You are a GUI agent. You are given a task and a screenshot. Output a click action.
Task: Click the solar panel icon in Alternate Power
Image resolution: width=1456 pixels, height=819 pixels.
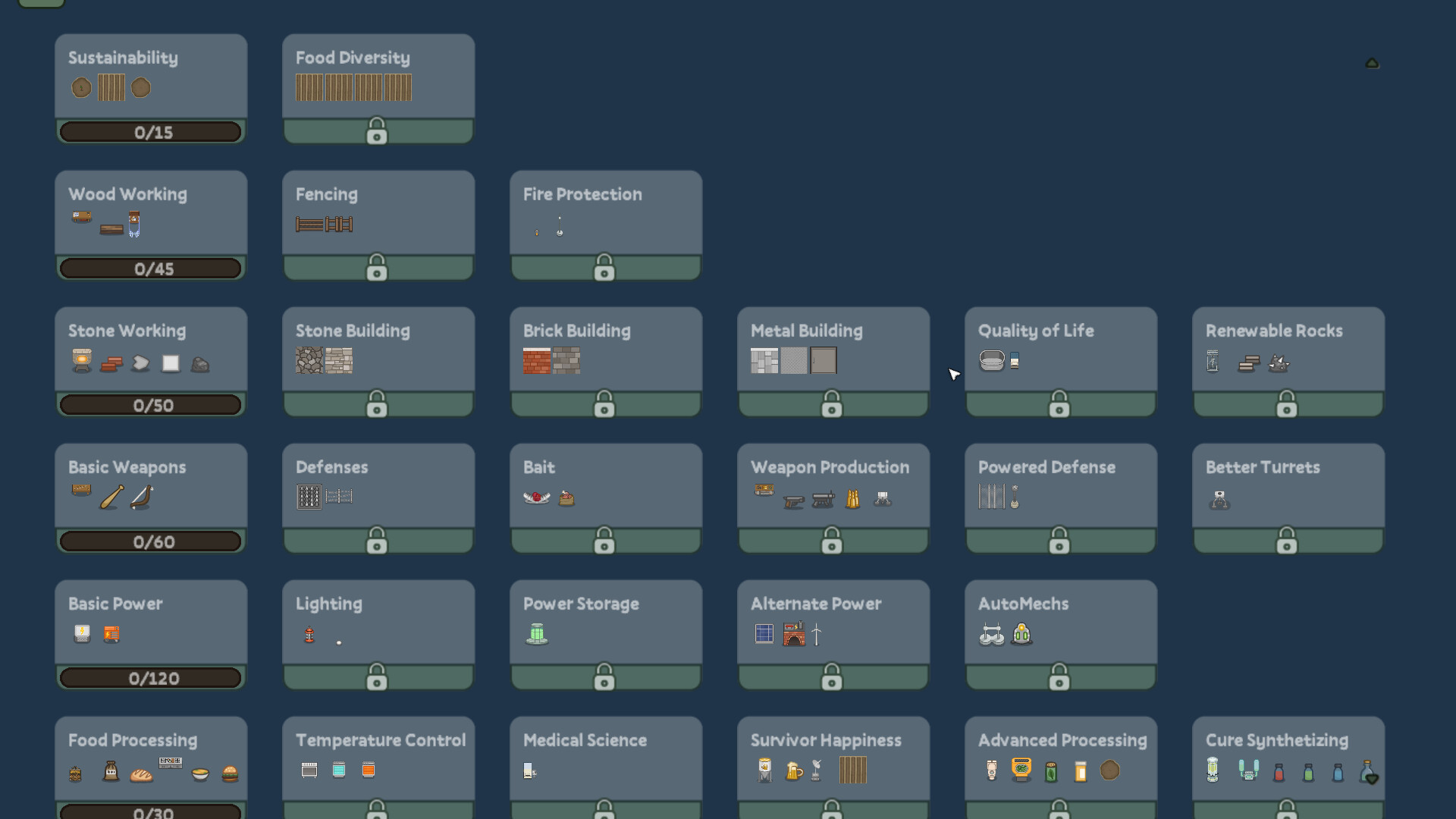[x=764, y=633]
